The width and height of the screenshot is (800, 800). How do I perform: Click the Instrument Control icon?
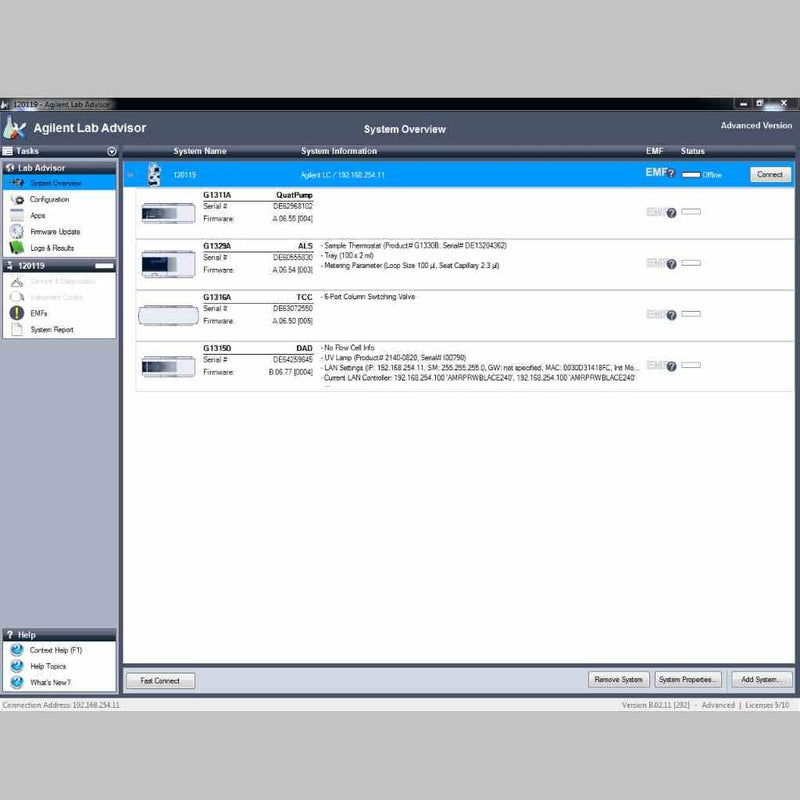point(17,297)
